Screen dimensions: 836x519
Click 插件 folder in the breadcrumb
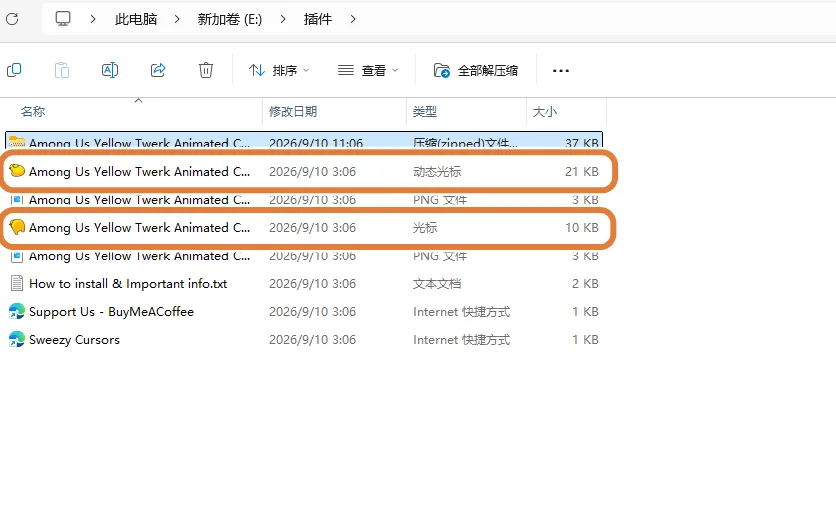318,19
